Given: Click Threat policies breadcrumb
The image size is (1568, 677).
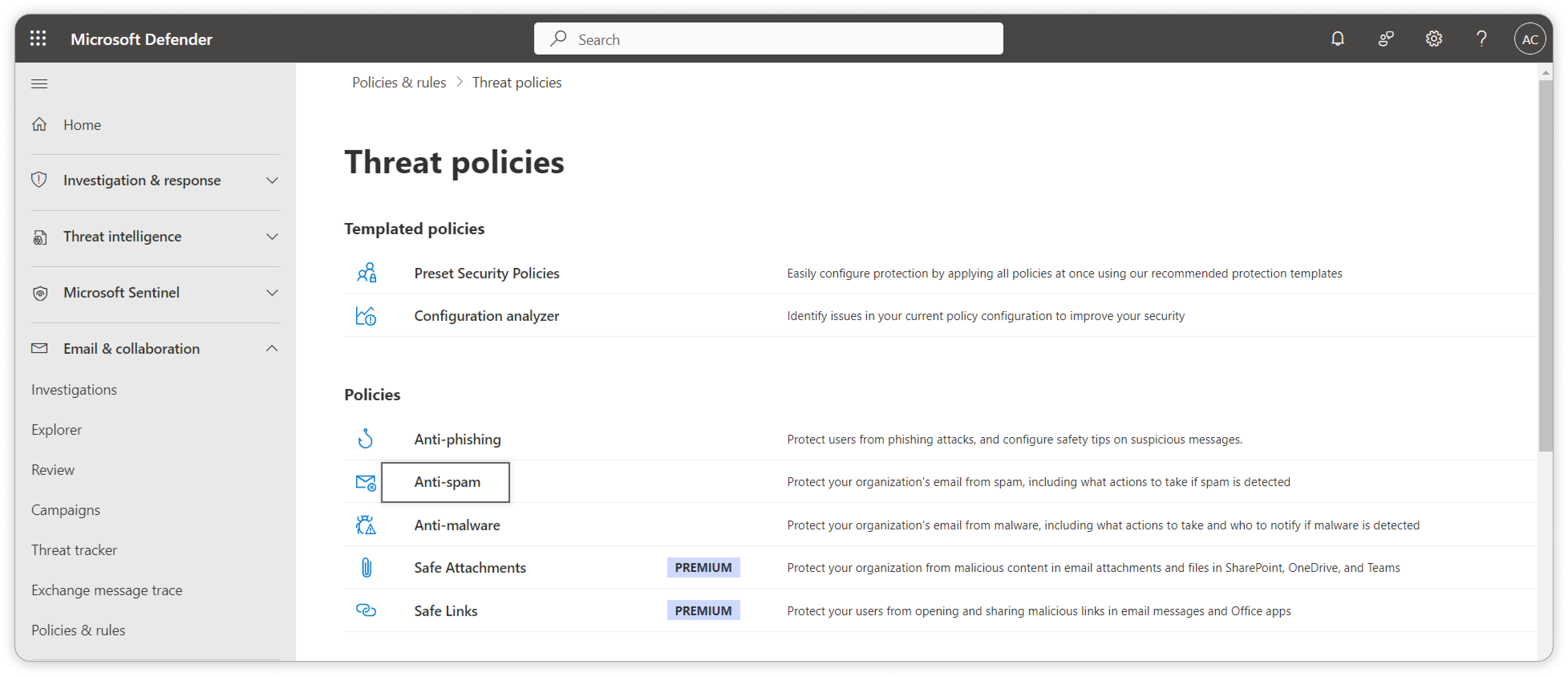Looking at the screenshot, I should tap(517, 82).
